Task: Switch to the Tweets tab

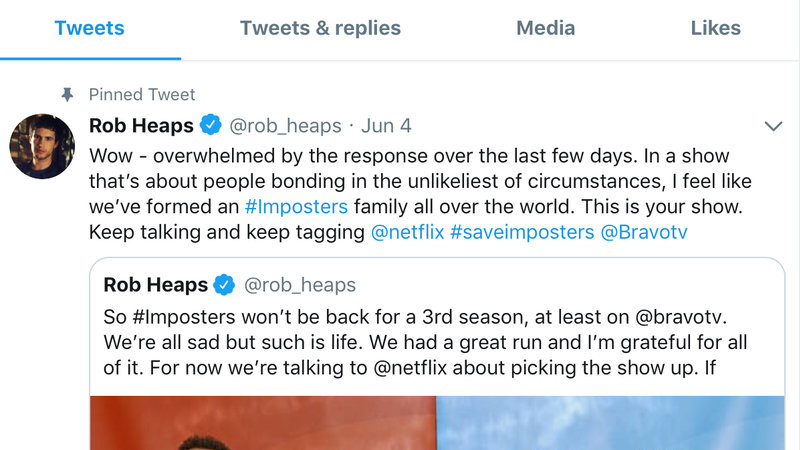Action: (90, 28)
